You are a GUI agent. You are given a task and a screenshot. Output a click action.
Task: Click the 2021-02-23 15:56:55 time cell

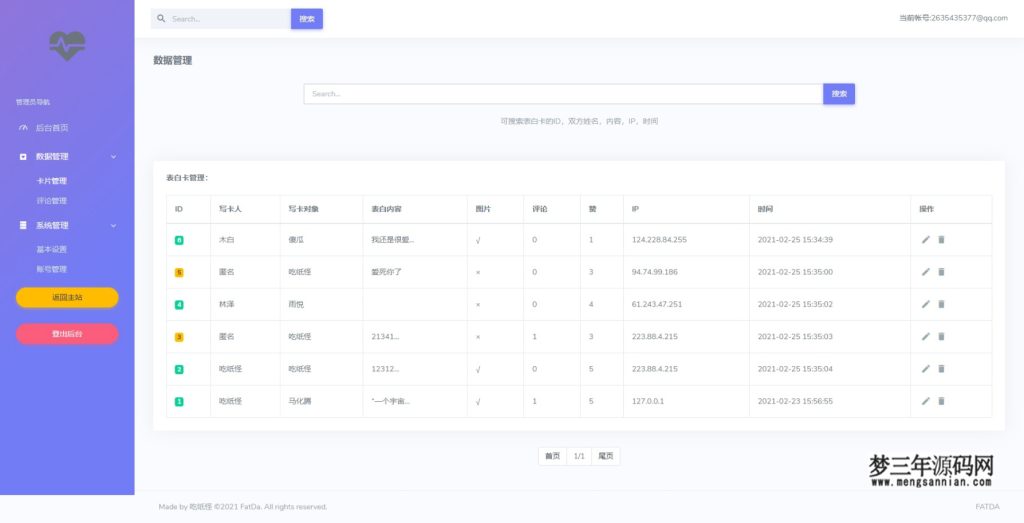tap(795, 401)
